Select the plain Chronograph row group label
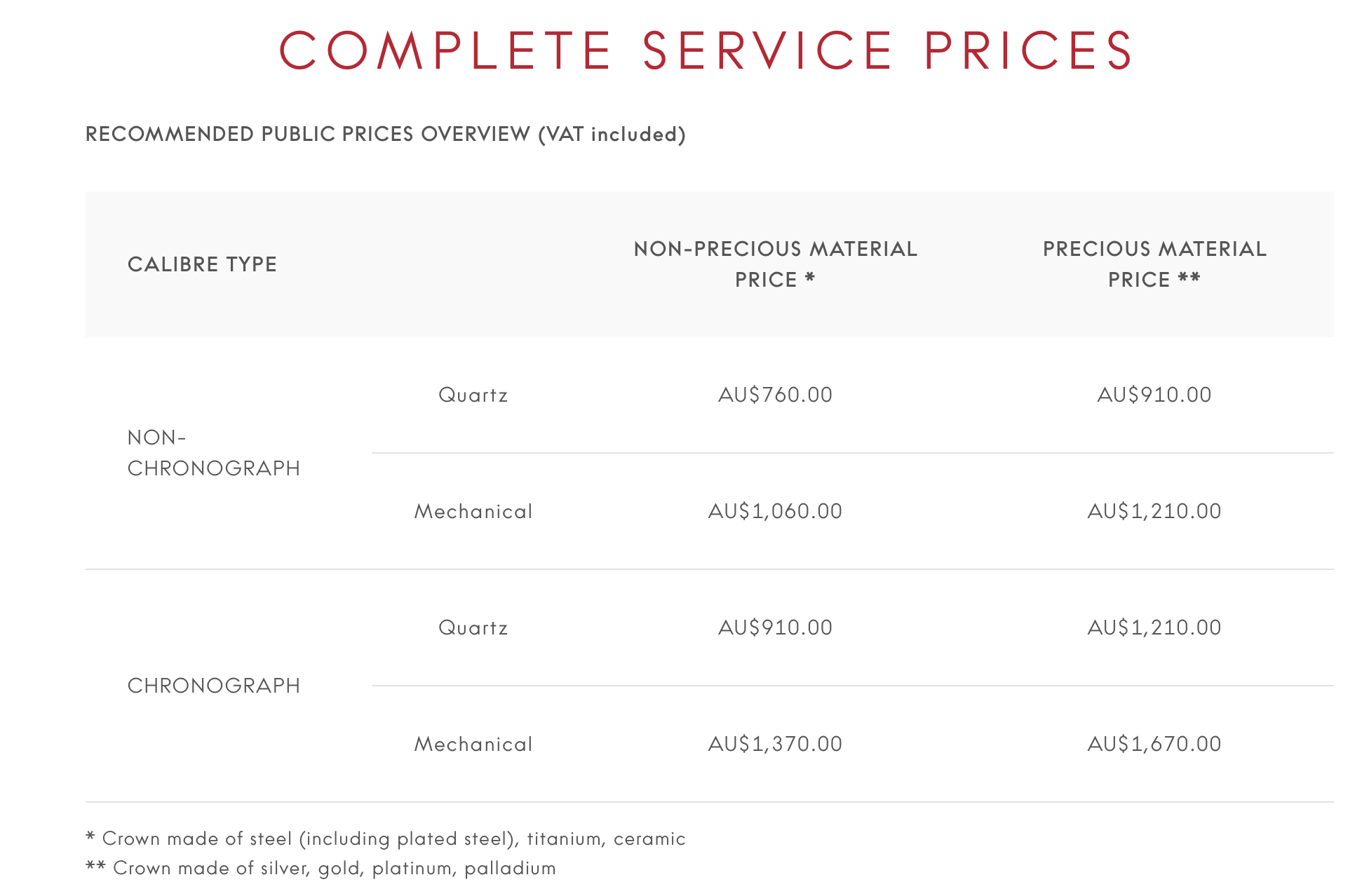This screenshot has height=896, width=1369. 213,686
